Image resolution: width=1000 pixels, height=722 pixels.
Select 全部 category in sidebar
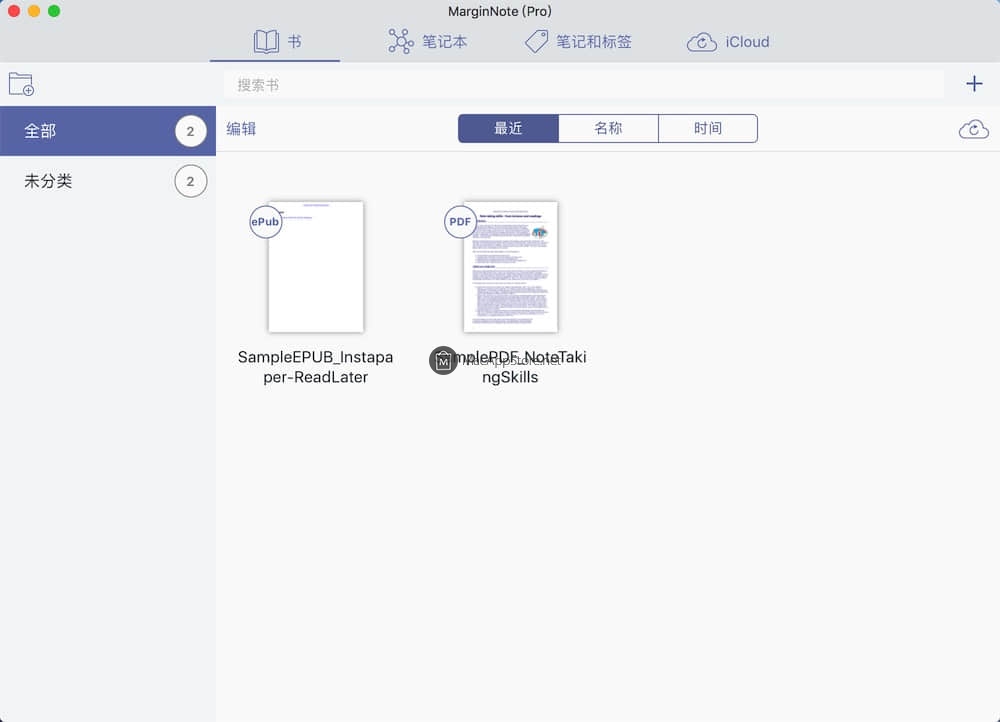90,131
